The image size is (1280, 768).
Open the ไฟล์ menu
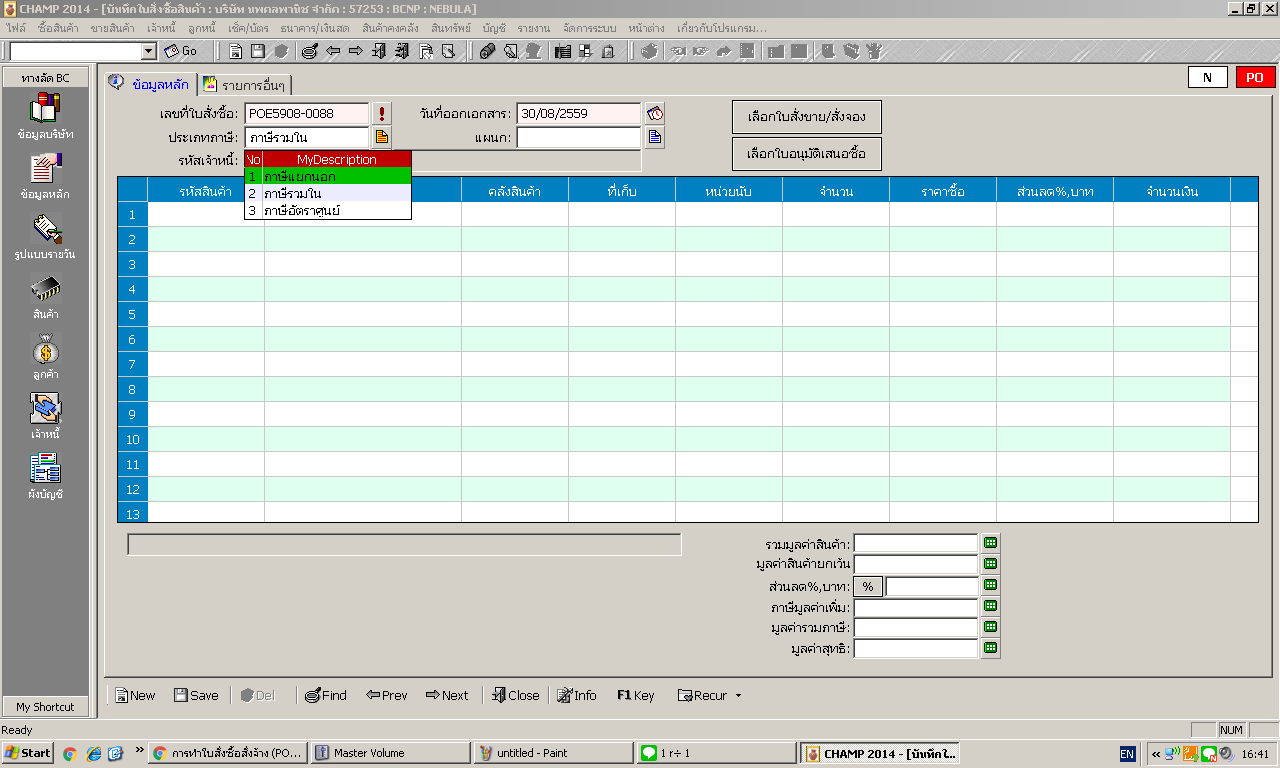(16, 28)
